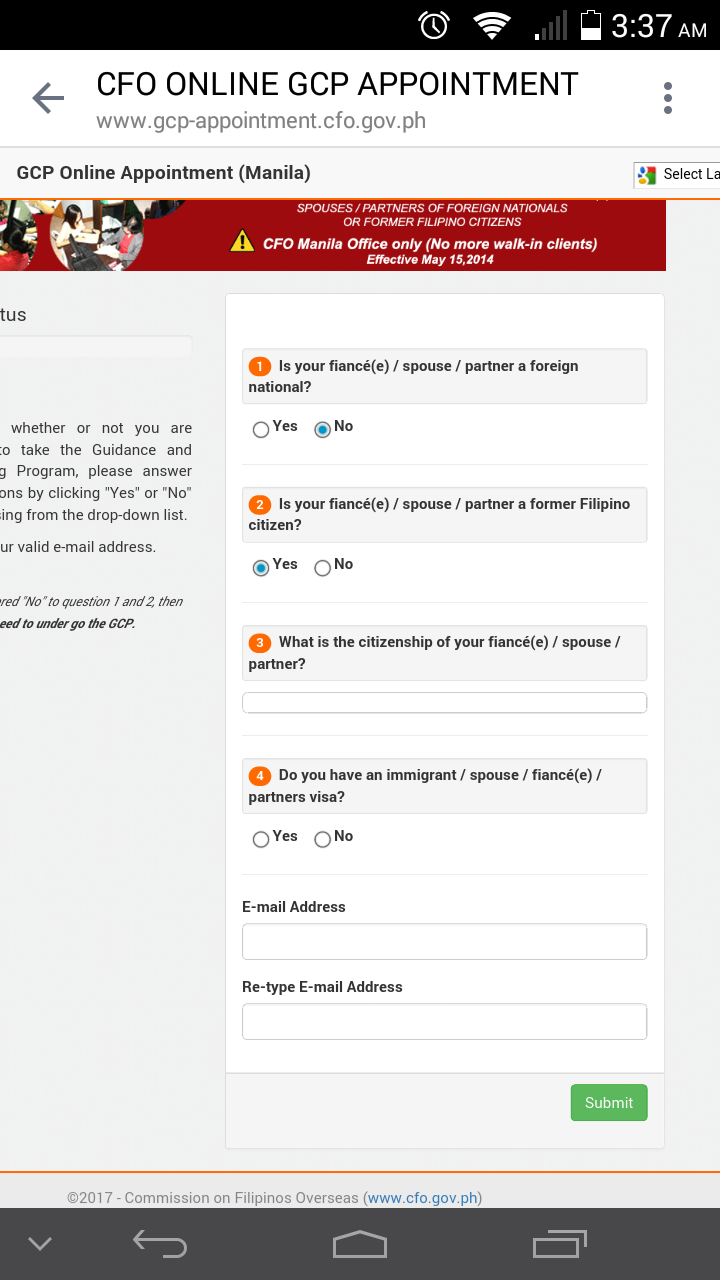
Task: Tap the CFO ONLINE GCP APPOINTMENT title
Action: pyautogui.click(x=337, y=85)
